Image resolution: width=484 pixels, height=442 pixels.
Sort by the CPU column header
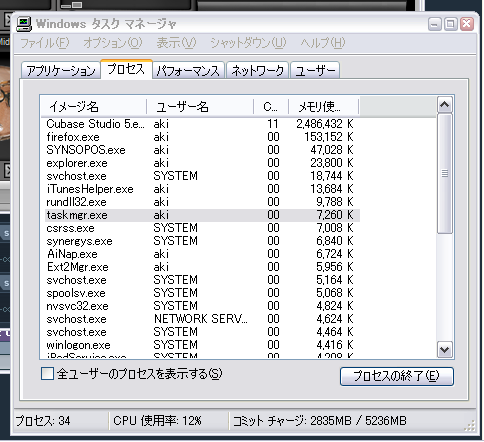tap(271, 107)
